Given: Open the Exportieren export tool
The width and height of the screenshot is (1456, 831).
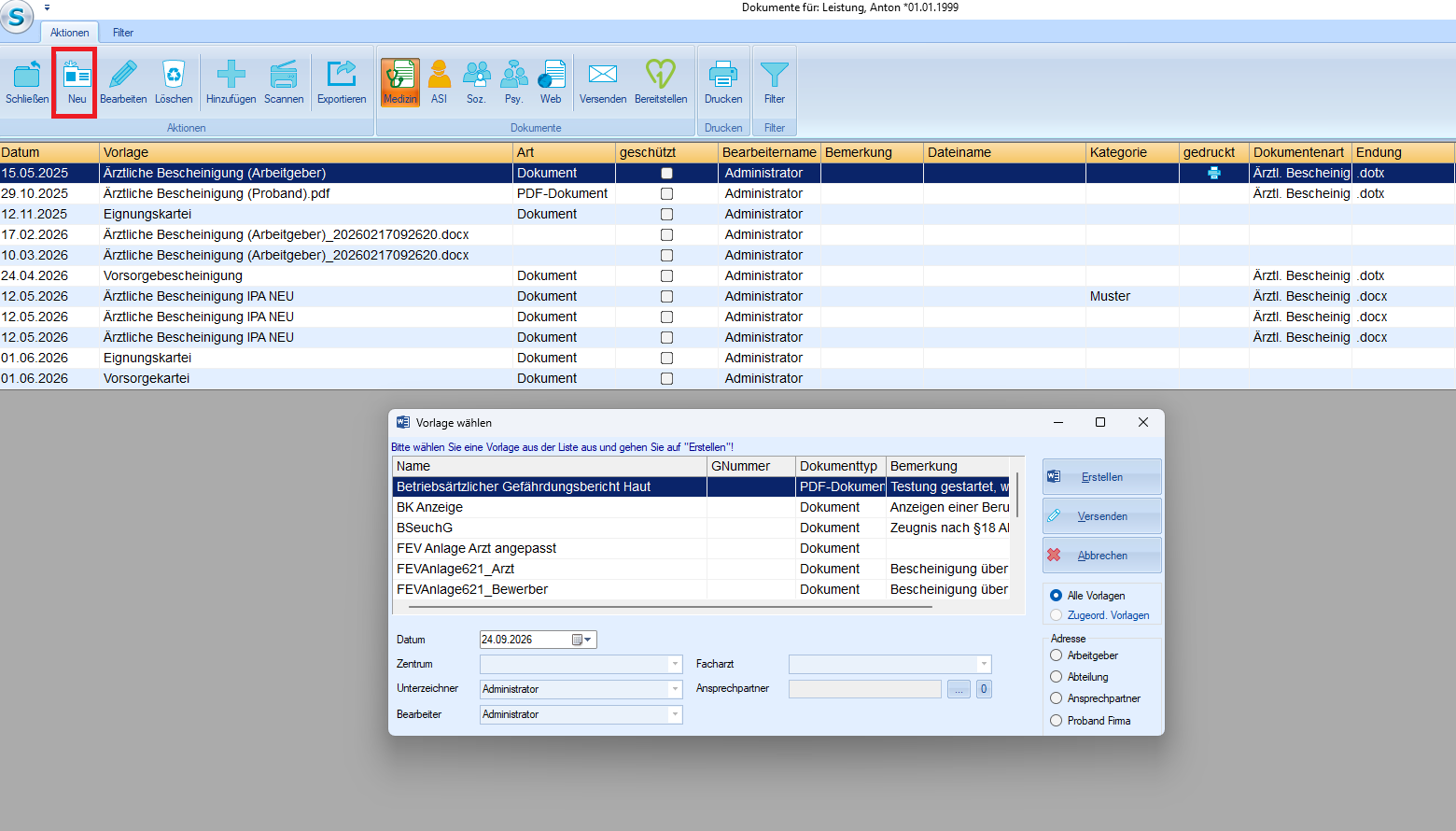Looking at the screenshot, I should (x=342, y=82).
